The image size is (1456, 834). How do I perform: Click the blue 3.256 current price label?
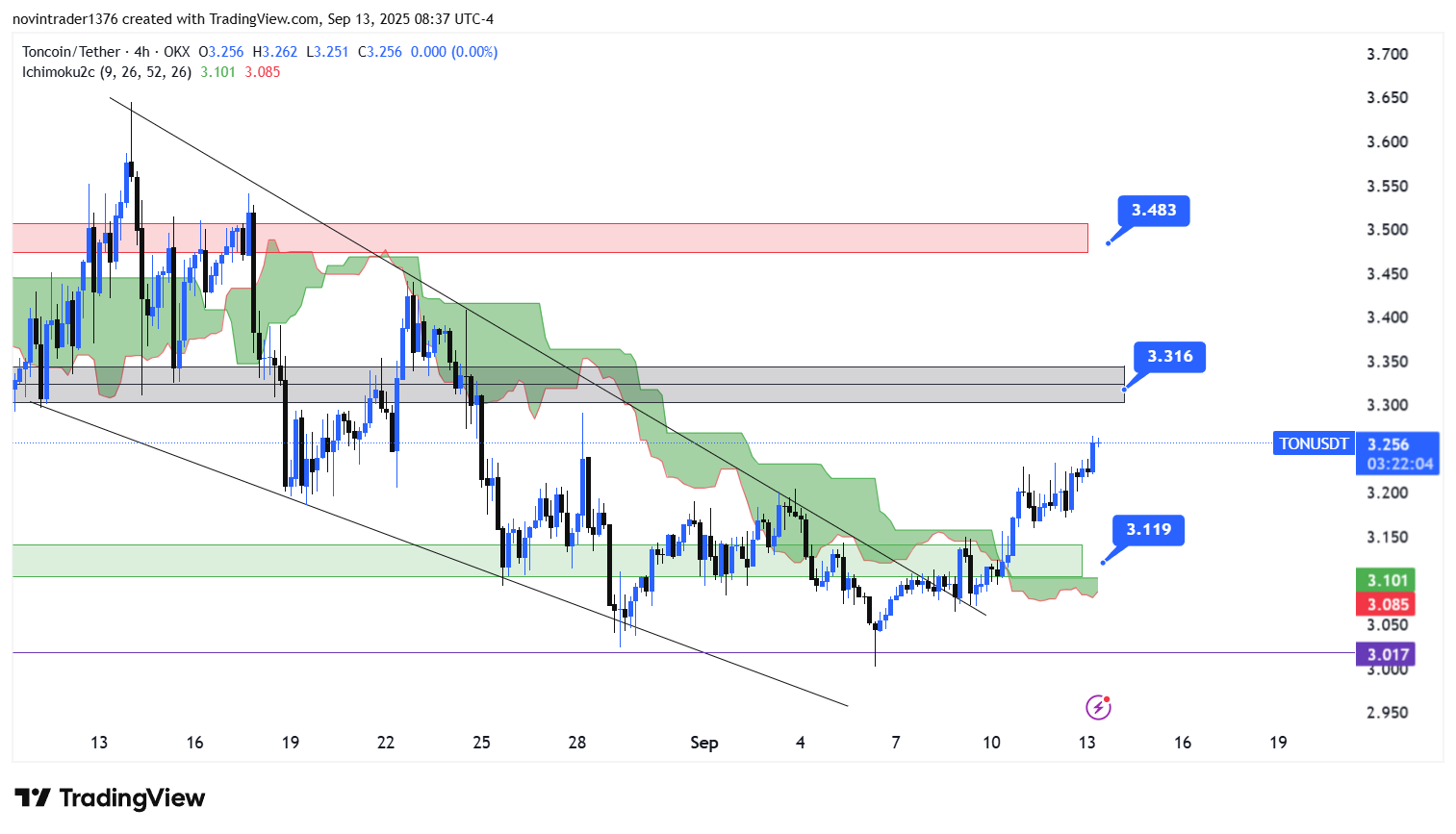click(x=1397, y=444)
